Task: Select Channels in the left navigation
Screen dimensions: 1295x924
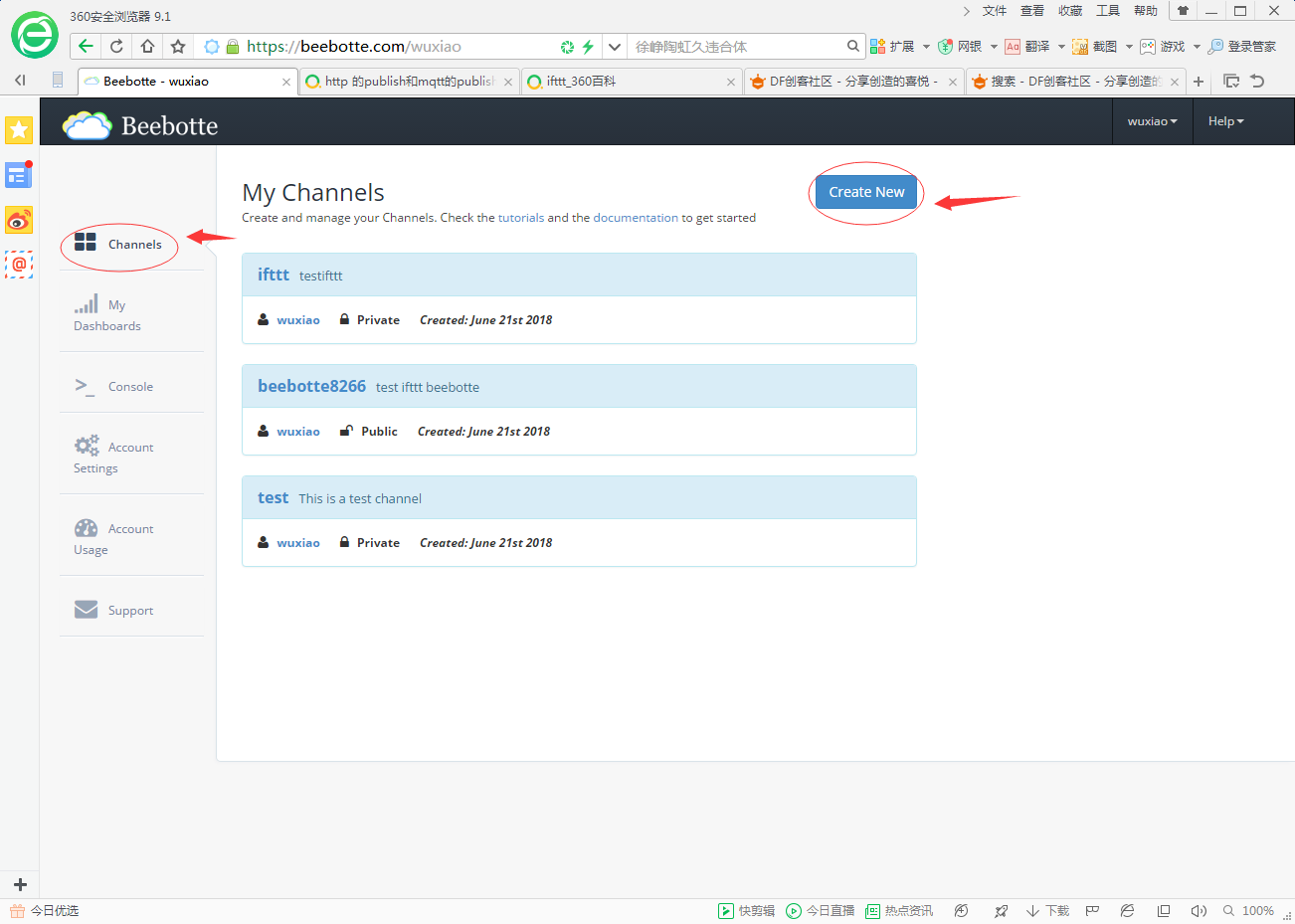Action: click(118, 244)
